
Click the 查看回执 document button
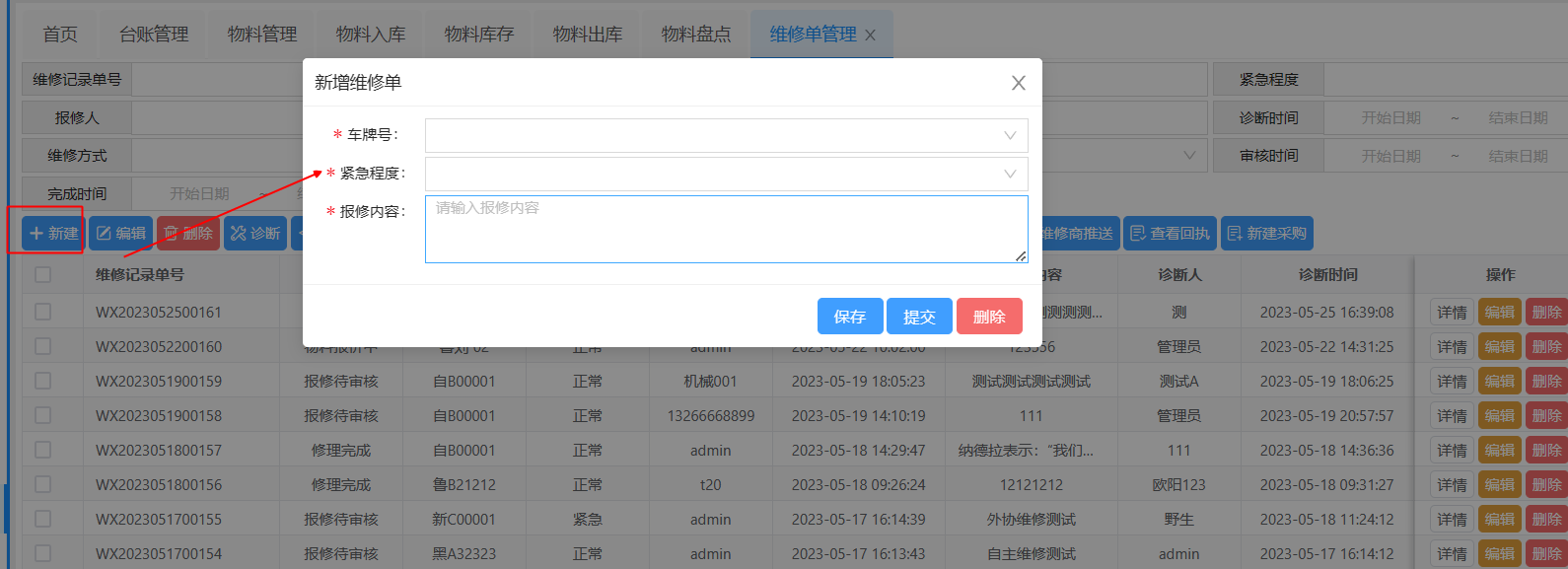(x=1170, y=234)
